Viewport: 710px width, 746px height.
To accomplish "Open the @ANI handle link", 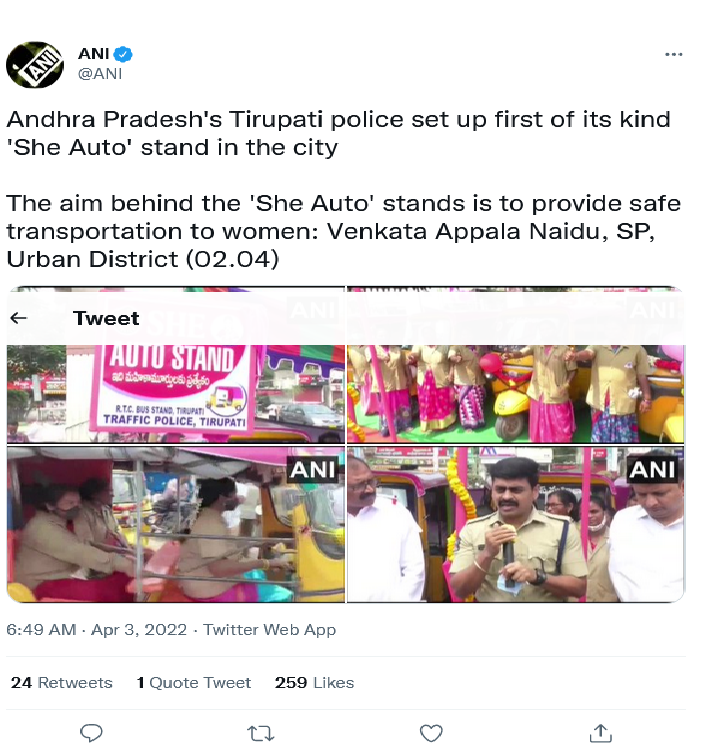I will click(x=100, y=74).
